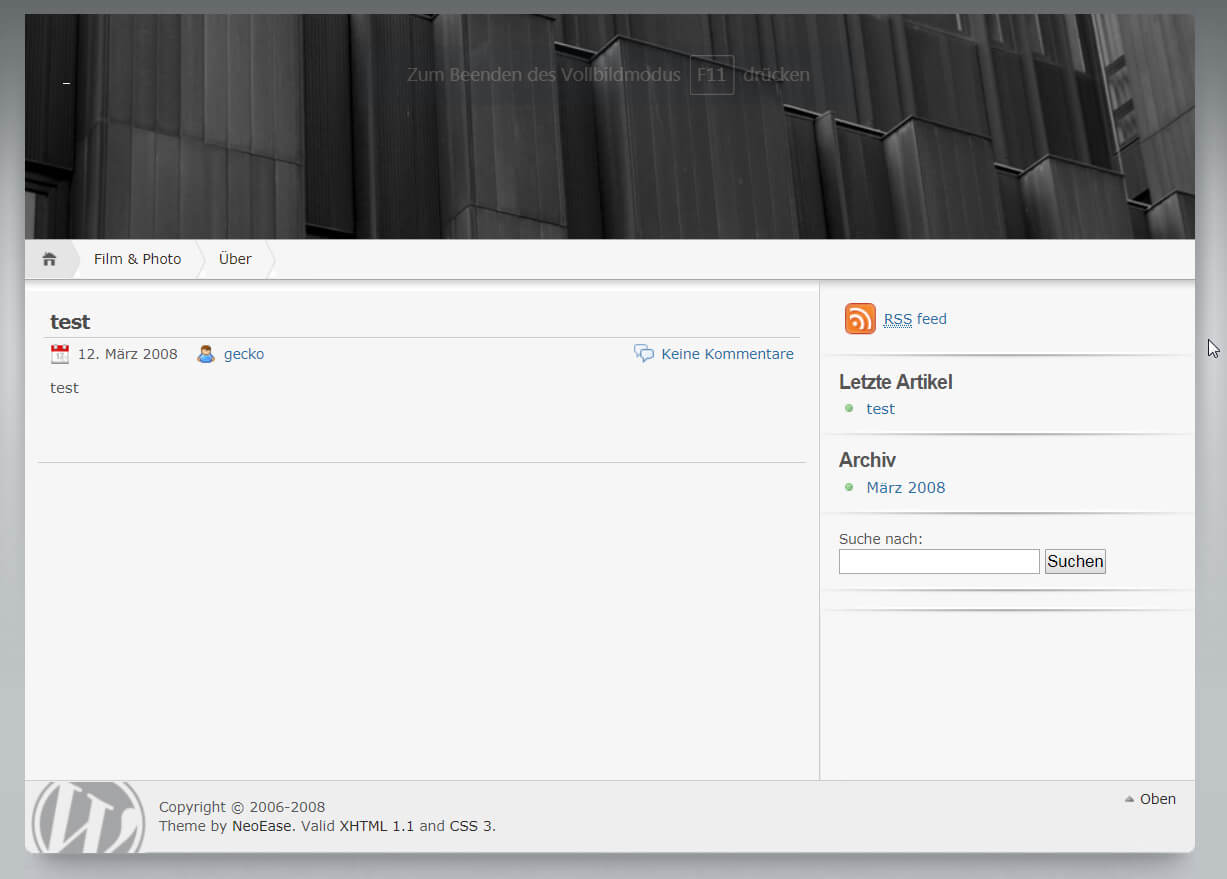This screenshot has width=1227, height=879.
Task: Open the 'test' post title heading
Action: click(70, 322)
